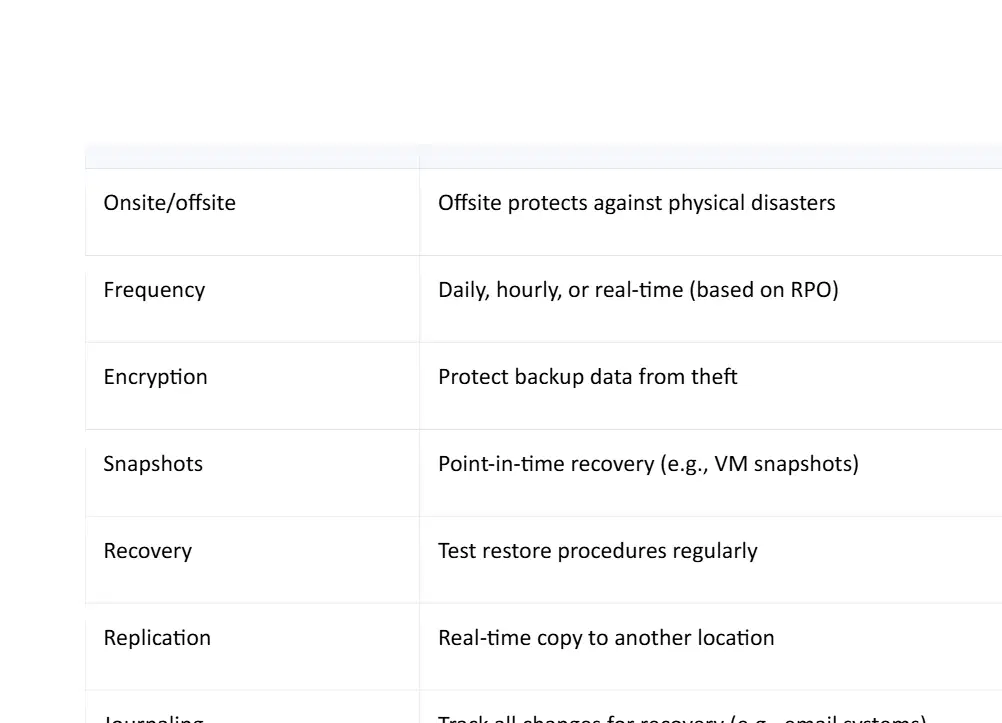Screen dimensions: 1002x723
Task: Select the Recovery cell
Action: pos(252,560)
